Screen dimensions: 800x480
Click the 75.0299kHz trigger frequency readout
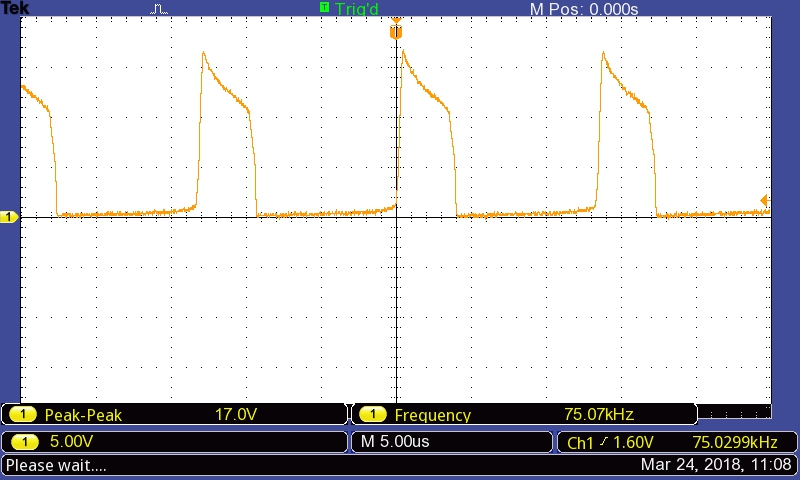(735, 442)
